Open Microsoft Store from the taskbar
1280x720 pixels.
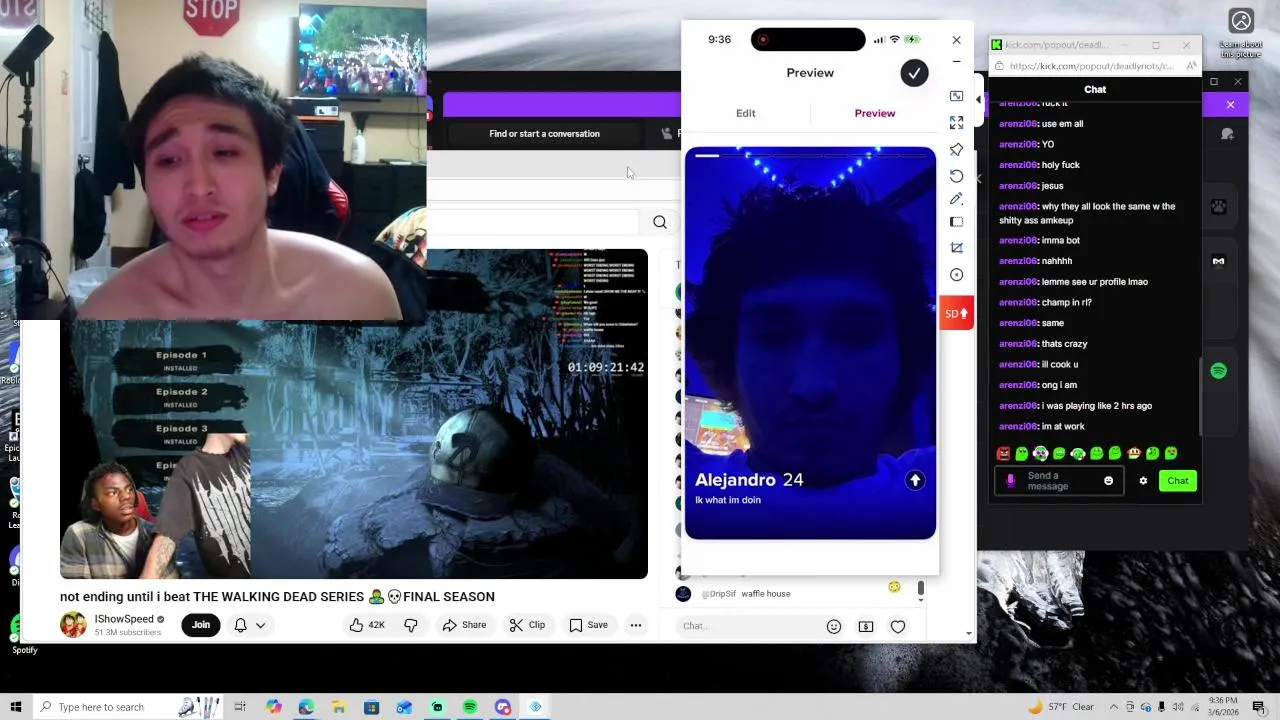371,707
